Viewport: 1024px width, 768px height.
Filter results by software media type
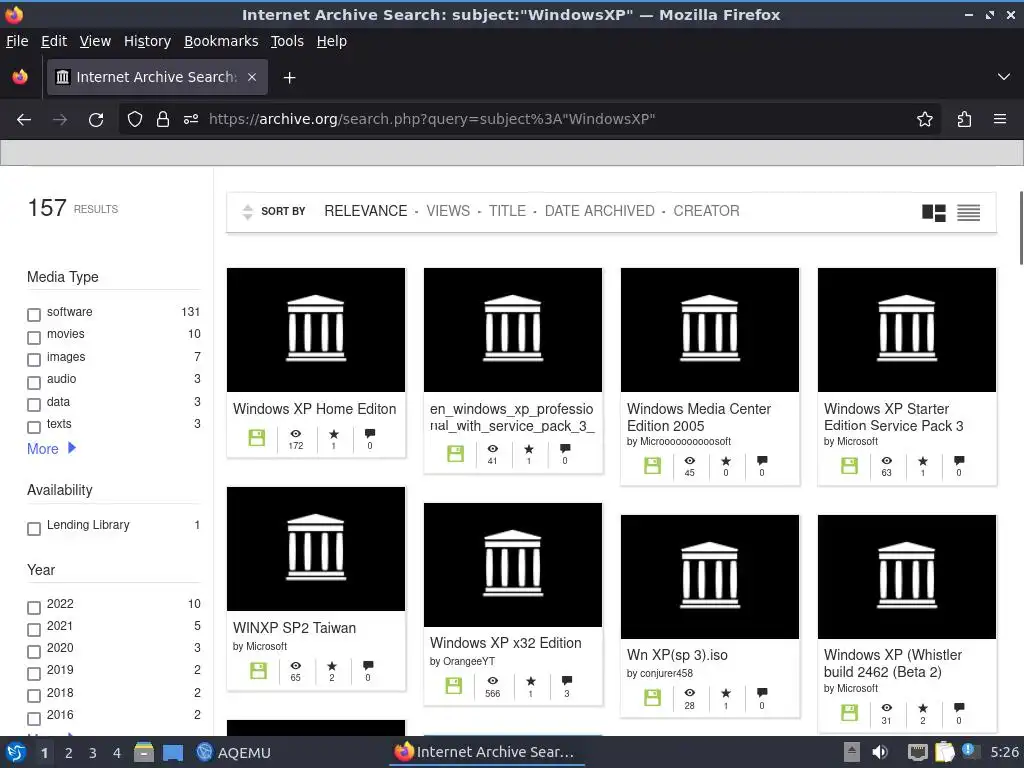(x=34, y=315)
